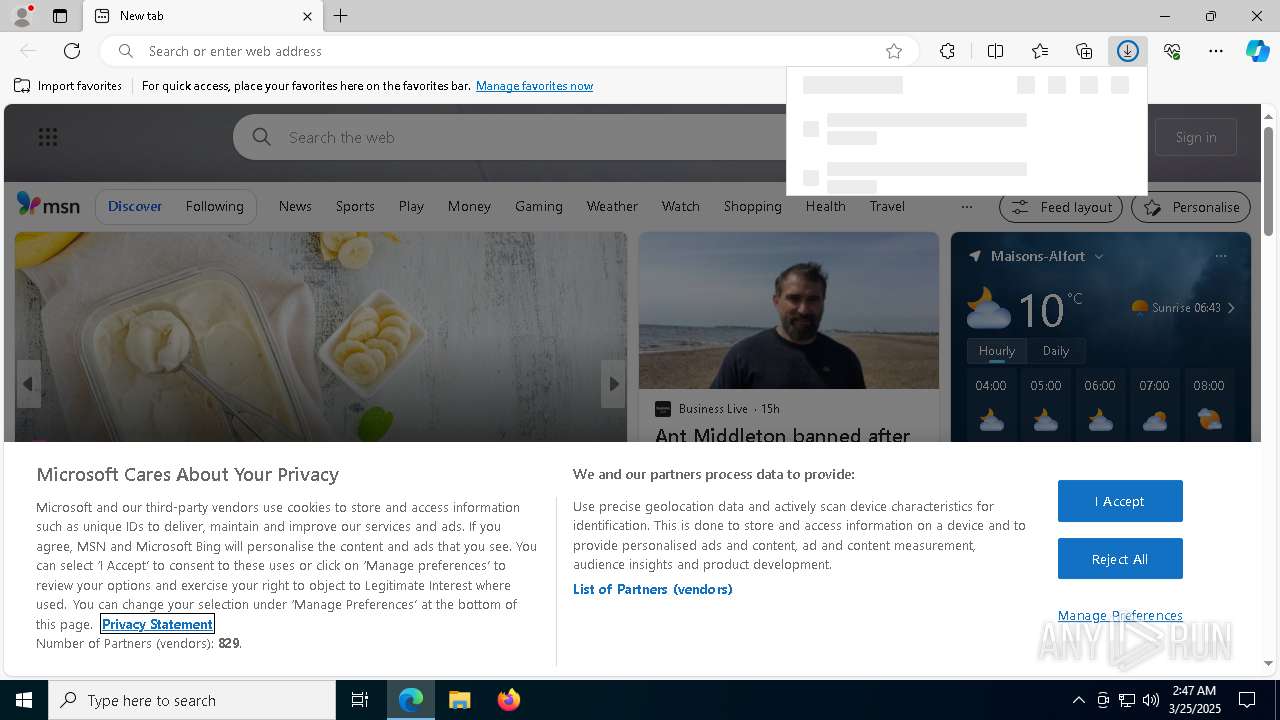The image size is (1280, 720).
Task: Go to the msn logo home
Action: [48, 205]
